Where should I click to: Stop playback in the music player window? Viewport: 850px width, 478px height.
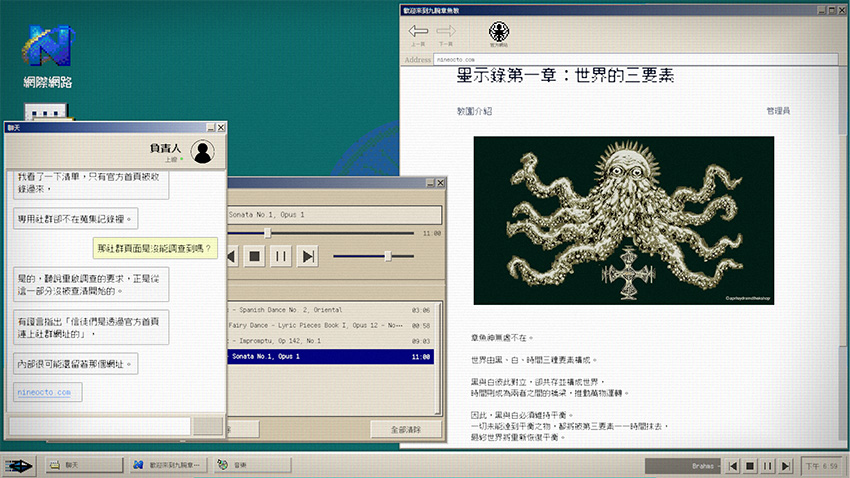[x=254, y=256]
